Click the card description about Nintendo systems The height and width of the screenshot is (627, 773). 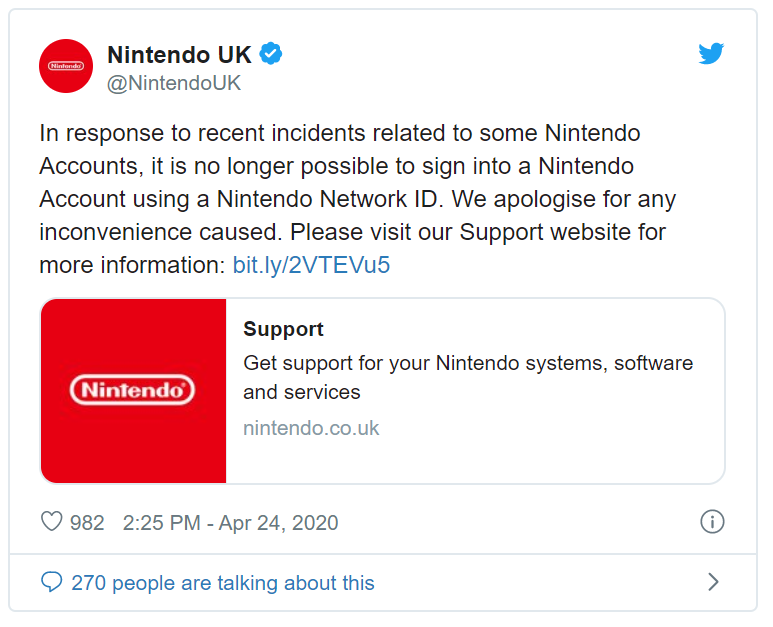468,378
